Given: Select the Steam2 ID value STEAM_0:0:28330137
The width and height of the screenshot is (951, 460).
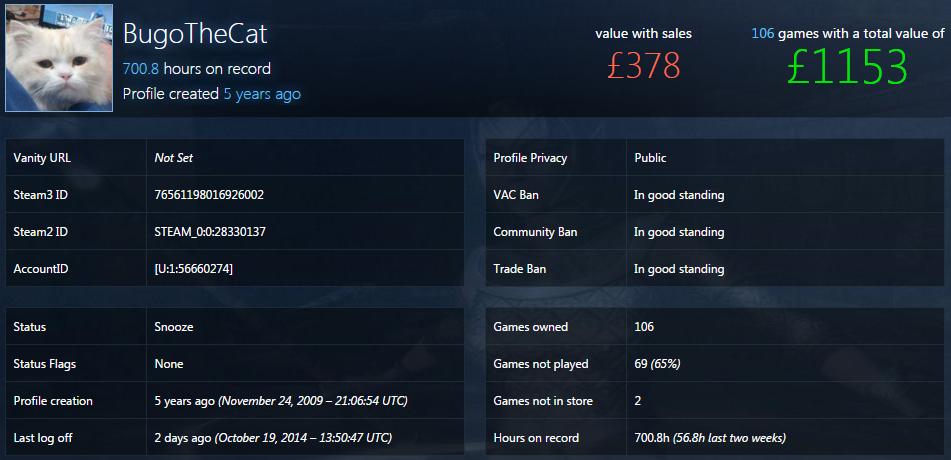Looking at the screenshot, I should (x=210, y=232).
